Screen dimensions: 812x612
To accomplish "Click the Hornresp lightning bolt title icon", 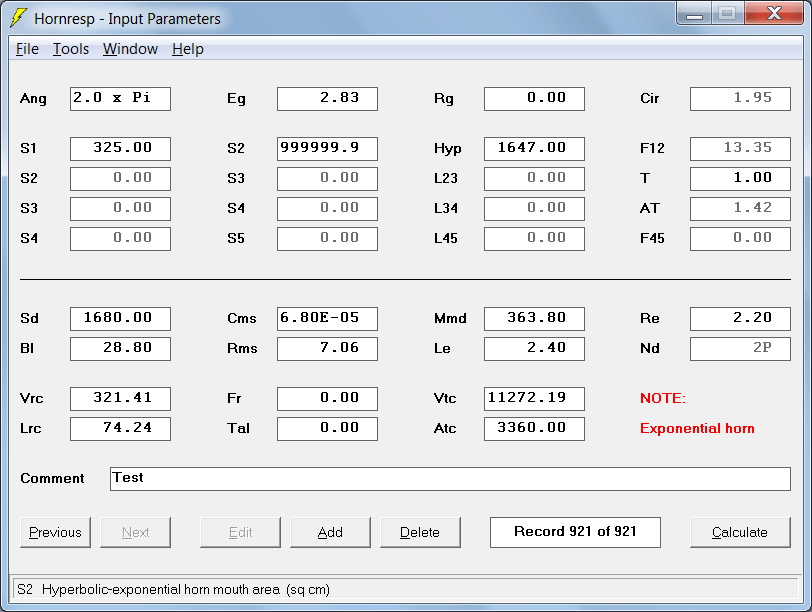I will coord(18,18).
